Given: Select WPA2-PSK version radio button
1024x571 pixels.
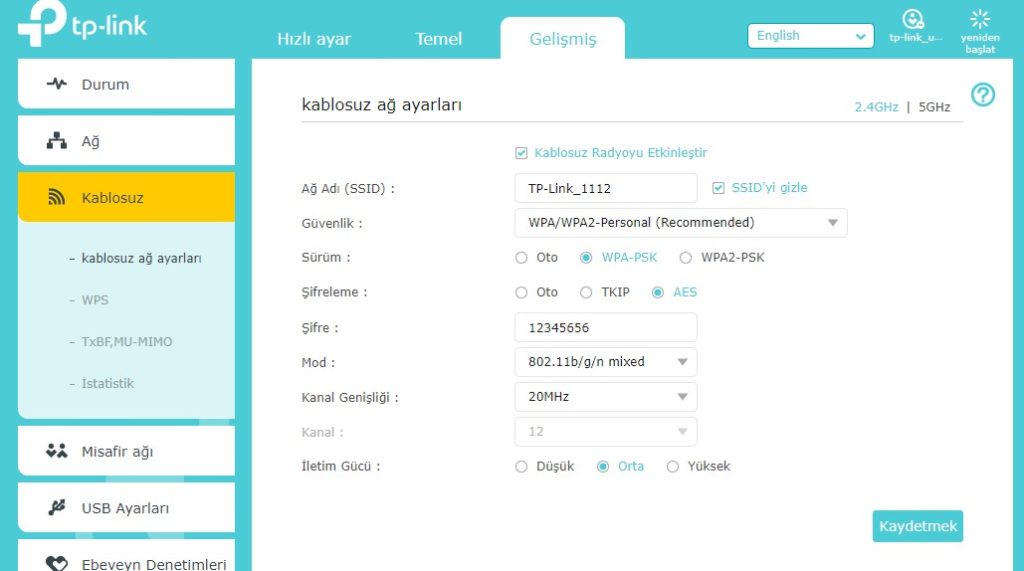Looking at the screenshot, I should (685, 258).
